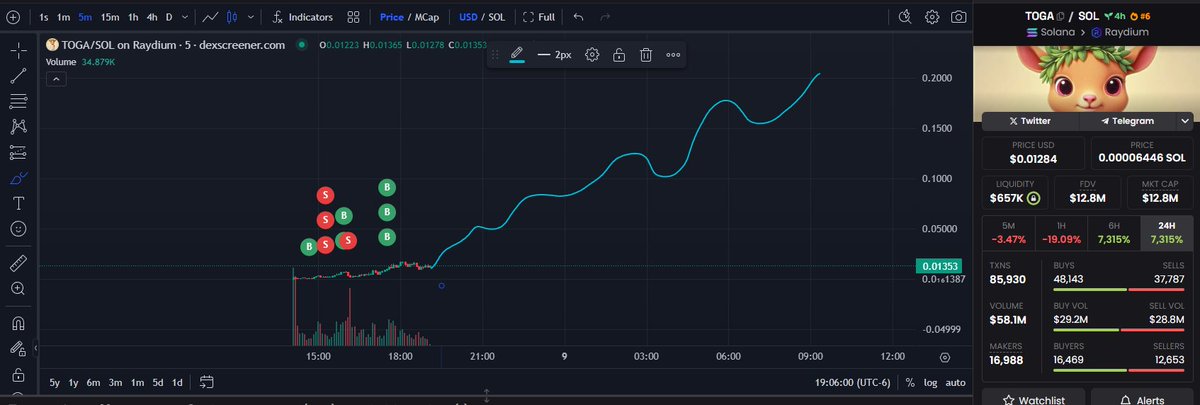Image resolution: width=1200 pixels, height=405 pixels.
Task: Enter Full screen chart mode
Action: (537, 17)
